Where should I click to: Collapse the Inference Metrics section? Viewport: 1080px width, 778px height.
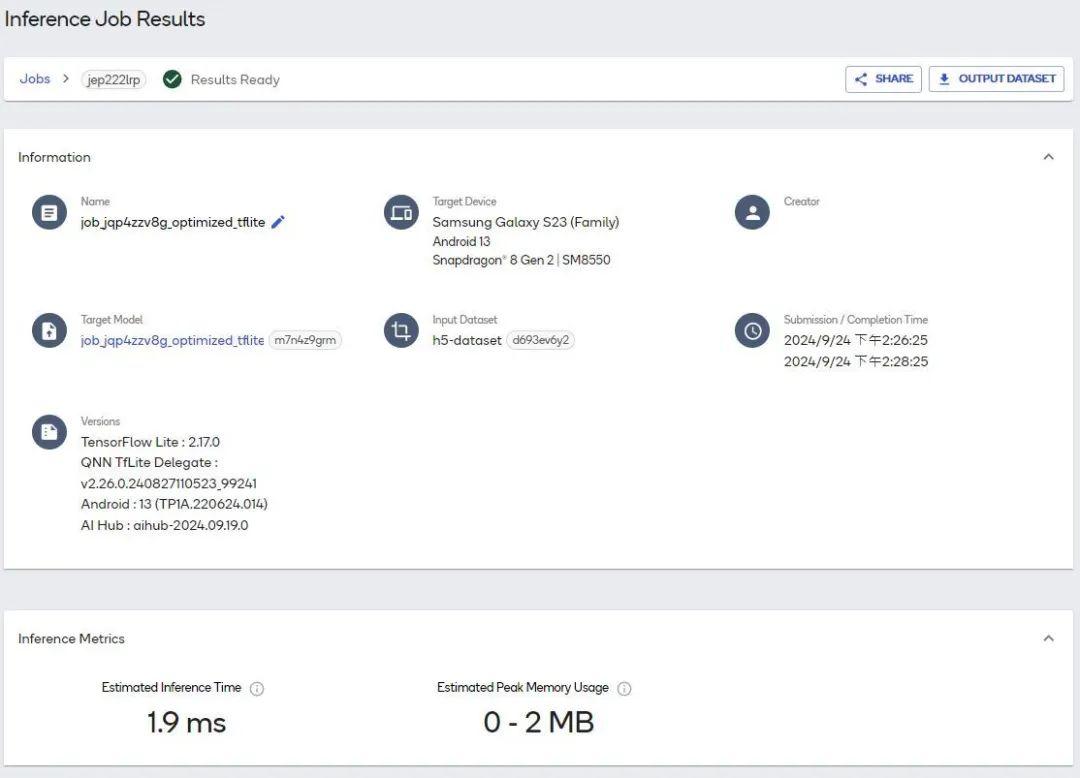(1048, 638)
